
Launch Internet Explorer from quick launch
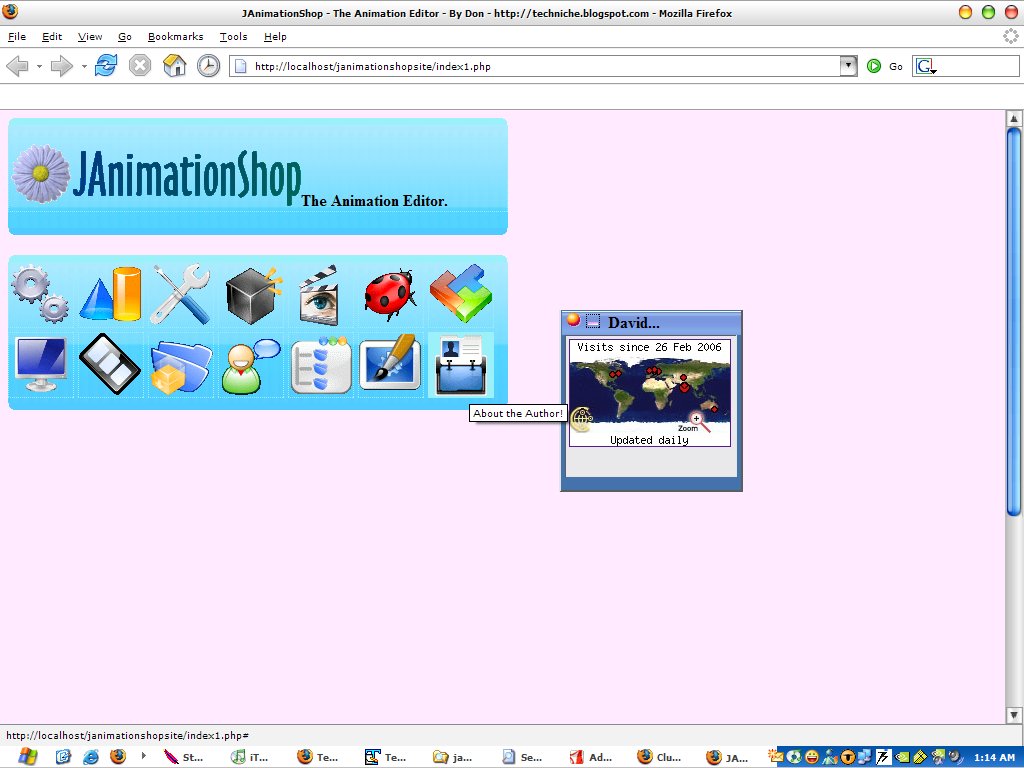[x=91, y=757]
